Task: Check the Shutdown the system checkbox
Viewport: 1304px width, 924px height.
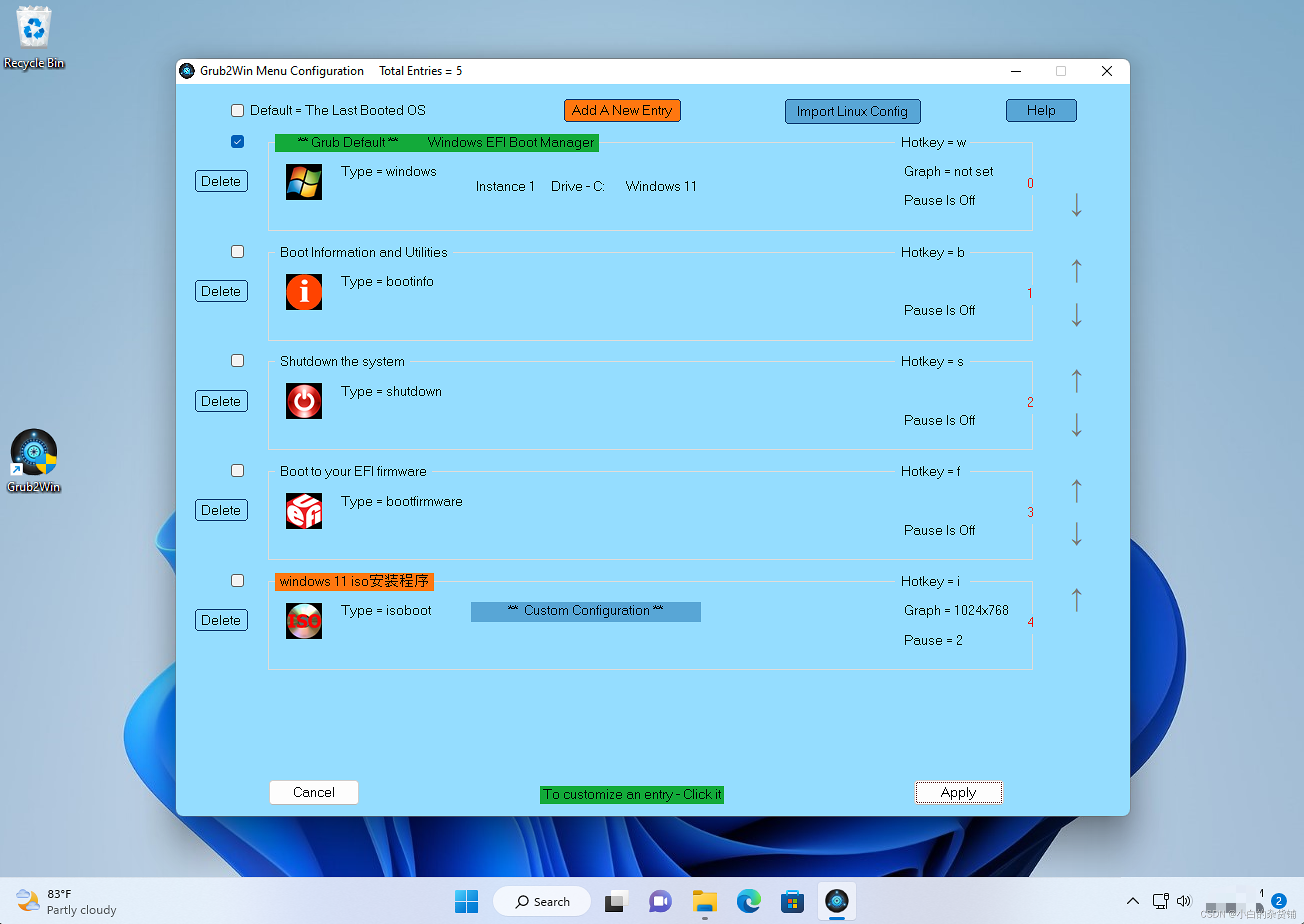Action: click(237, 360)
